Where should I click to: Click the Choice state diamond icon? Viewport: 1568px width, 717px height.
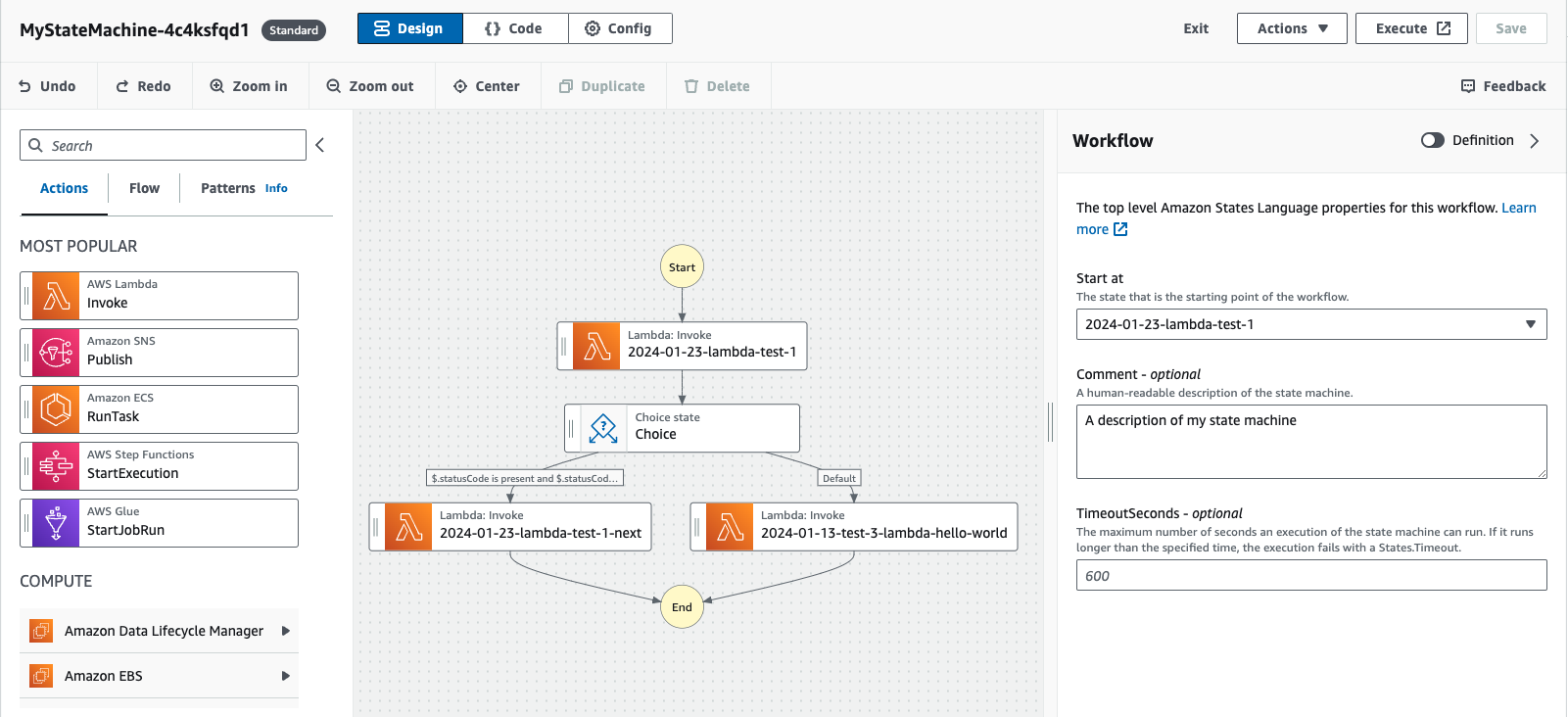click(x=604, y=428)
